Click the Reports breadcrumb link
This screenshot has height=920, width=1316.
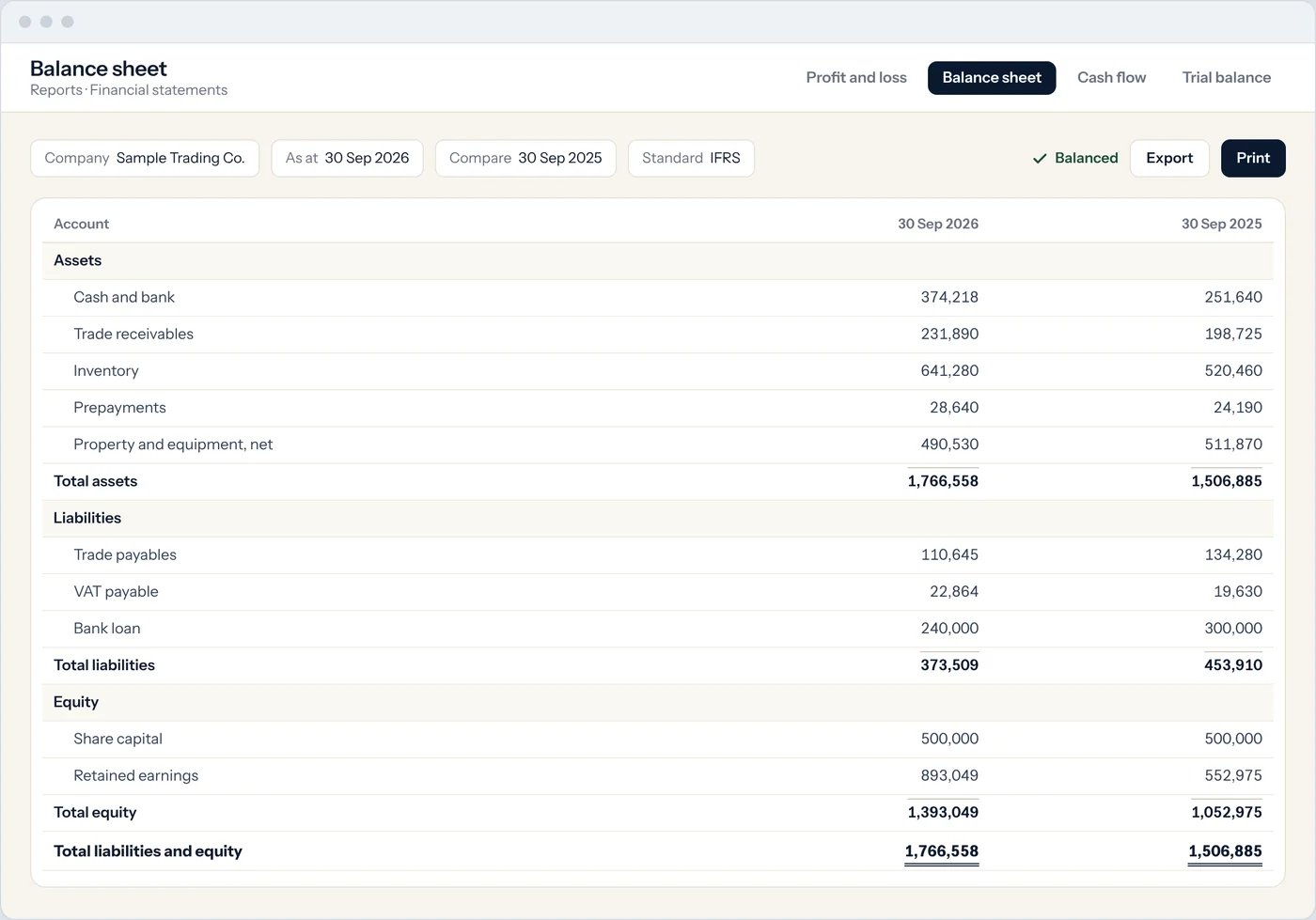(x=56, y=90)
